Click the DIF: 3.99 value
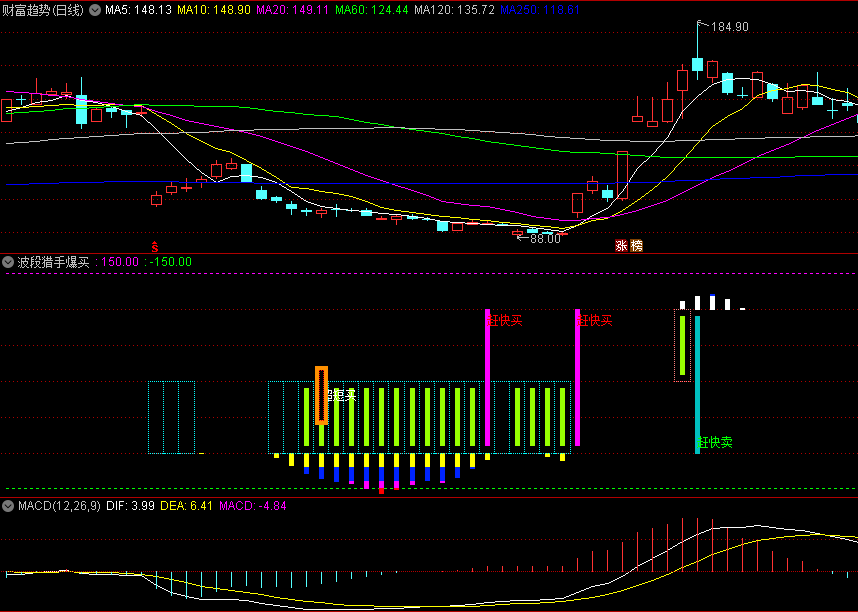The image size is (858, 612). tap(130, 506)
